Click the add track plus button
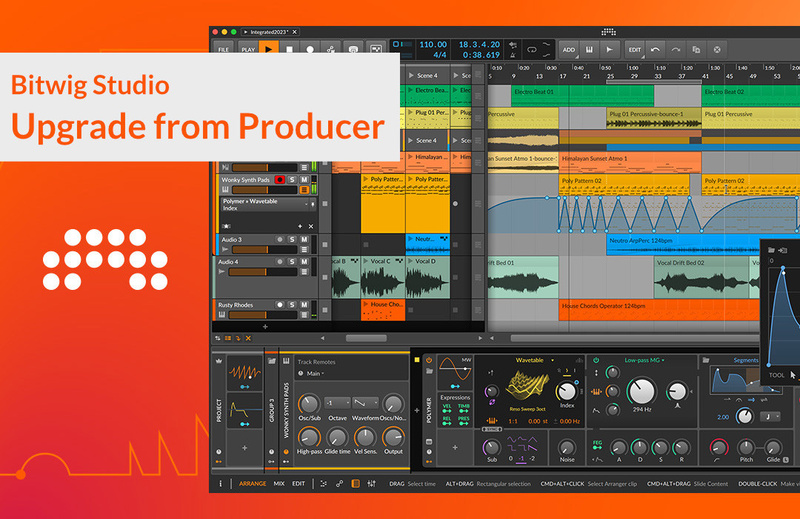The width and height of the screenshot is (800, 519). pos(265,327)
